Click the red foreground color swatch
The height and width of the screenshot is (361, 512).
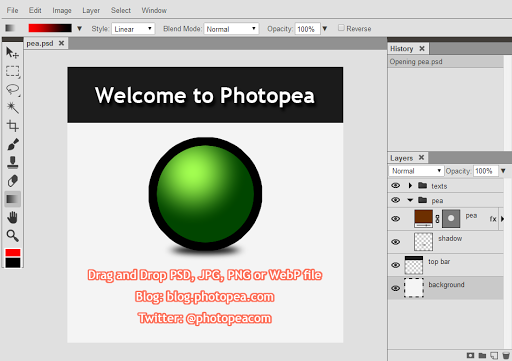coord(13,252)
